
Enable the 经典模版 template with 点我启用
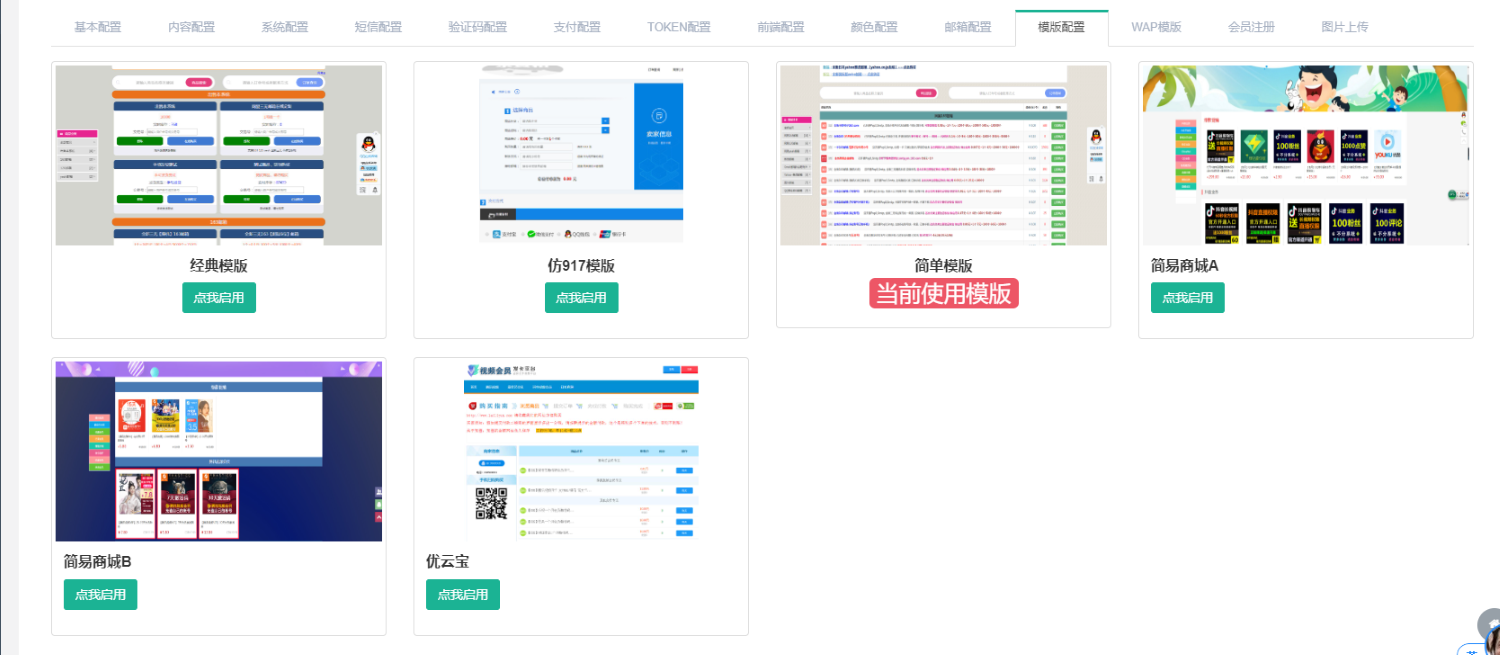point(219,297)
